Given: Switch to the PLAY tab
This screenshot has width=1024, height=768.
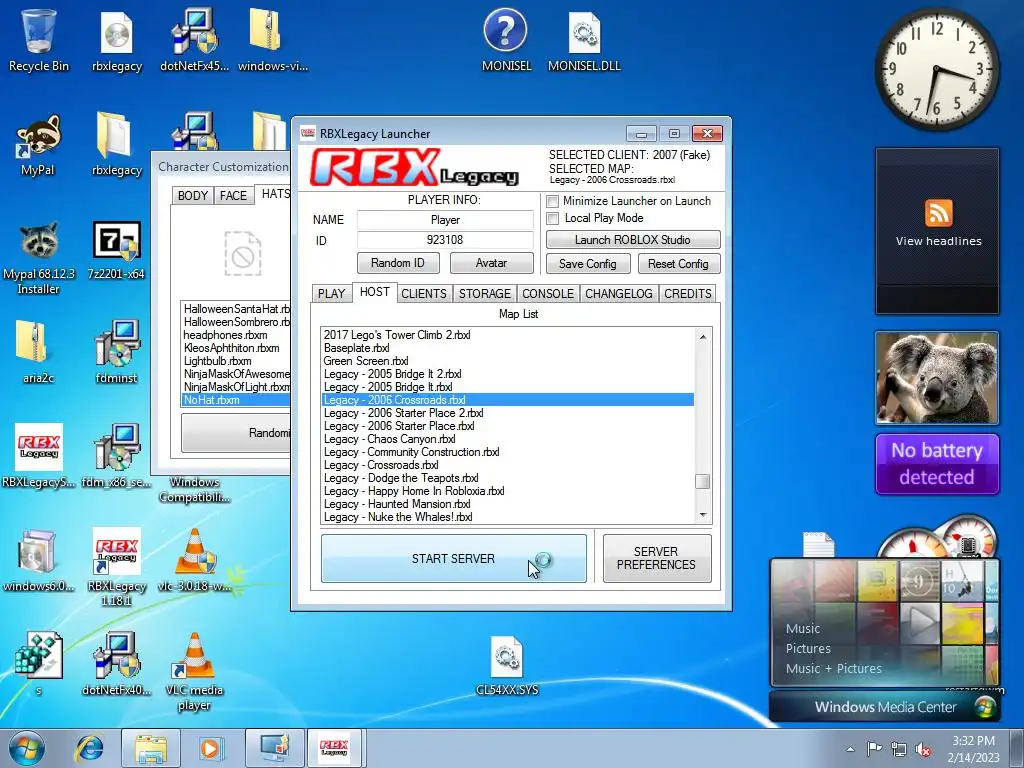Looking at the screenshot, I should coord(331,294).
